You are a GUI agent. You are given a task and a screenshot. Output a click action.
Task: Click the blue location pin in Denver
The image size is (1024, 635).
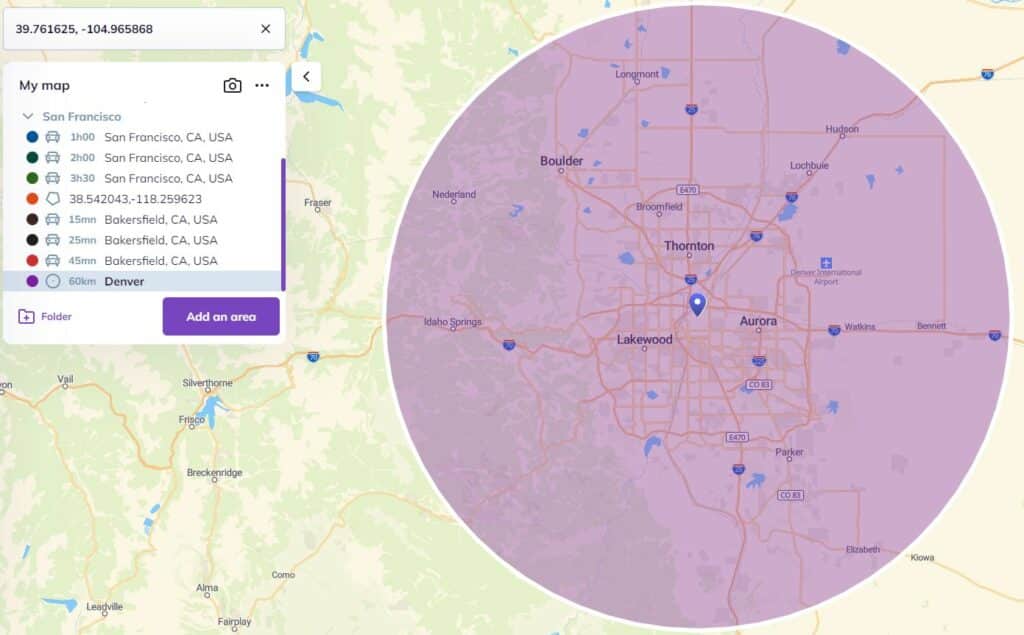click(697, 304)
